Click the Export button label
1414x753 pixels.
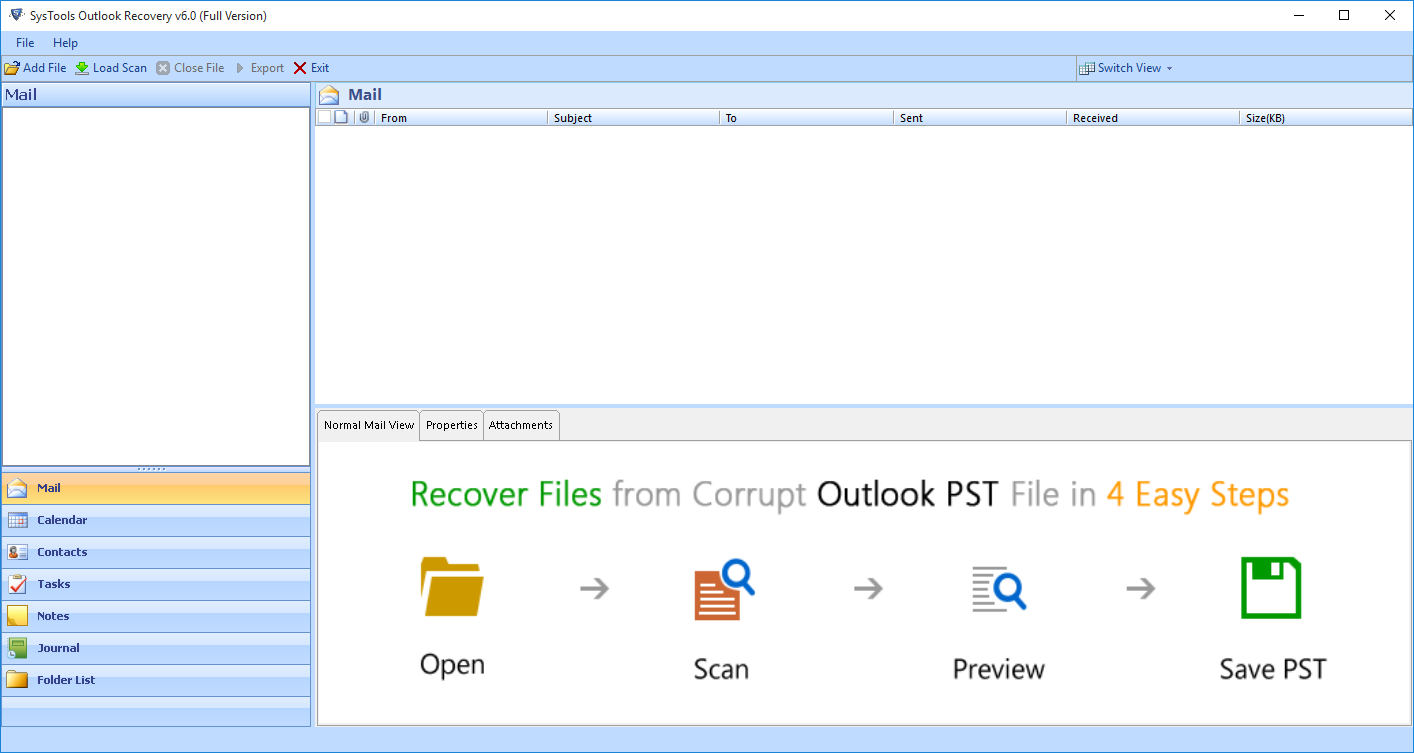[267, 68]
